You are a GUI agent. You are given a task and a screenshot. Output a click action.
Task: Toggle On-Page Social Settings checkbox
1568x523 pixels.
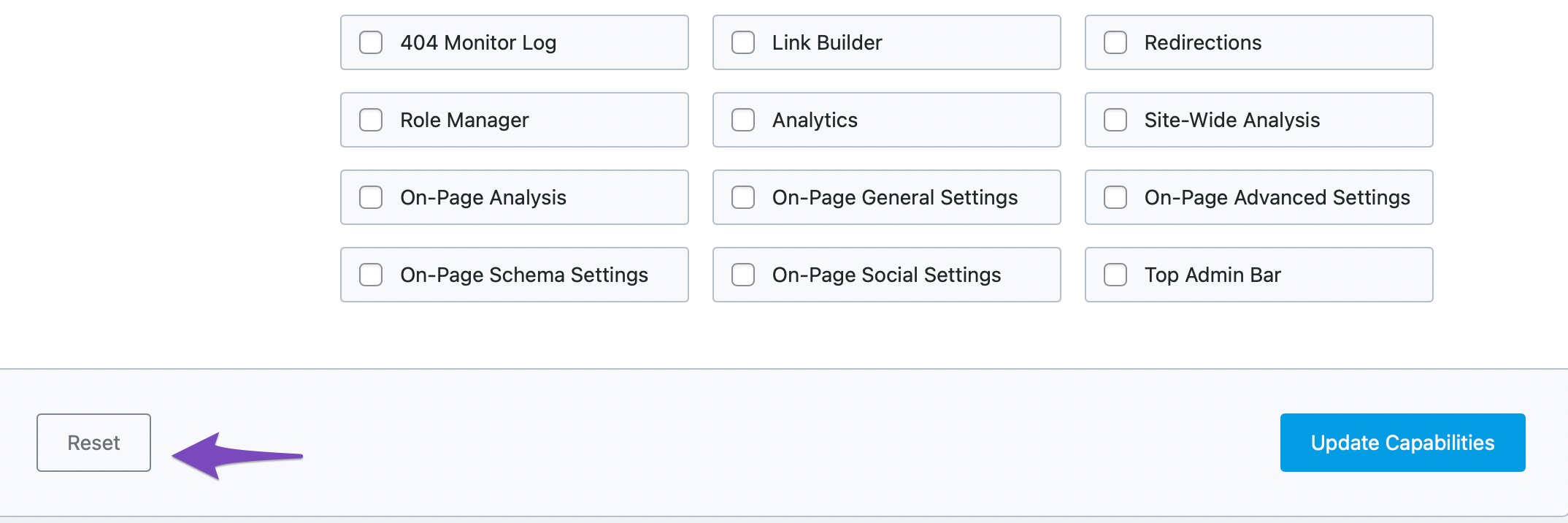[x=743, y=275]
